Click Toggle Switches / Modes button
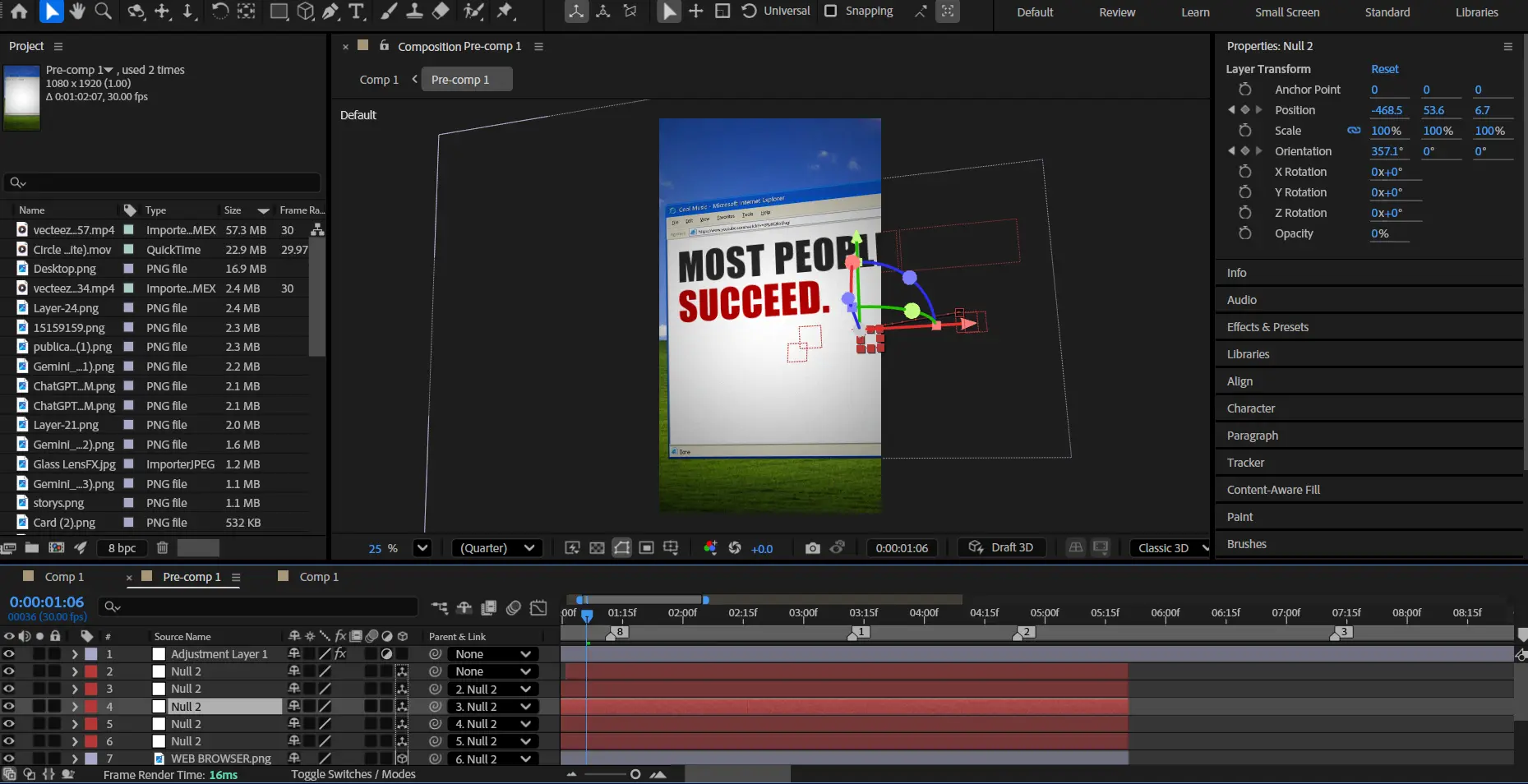1528x784 pixels. (353, 774)
